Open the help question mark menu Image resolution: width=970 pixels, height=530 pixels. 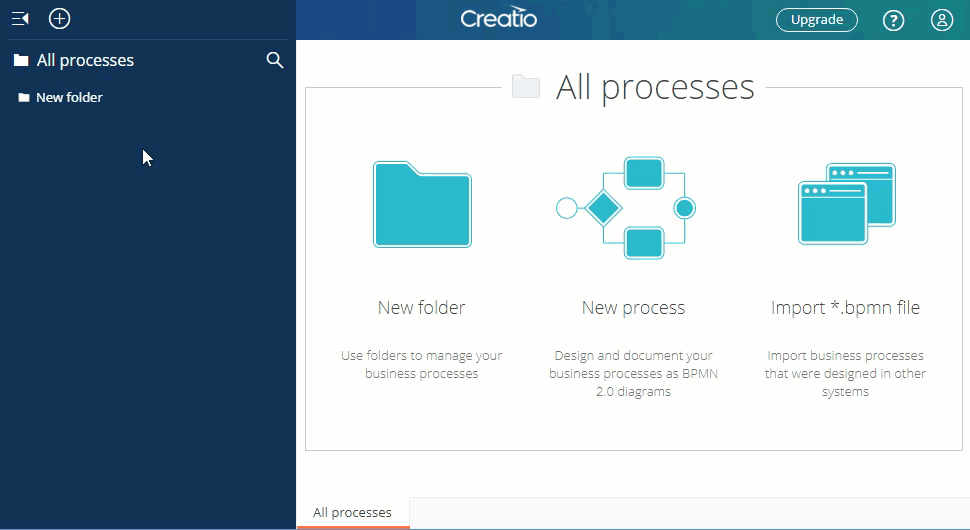click(x=893, y=20)
